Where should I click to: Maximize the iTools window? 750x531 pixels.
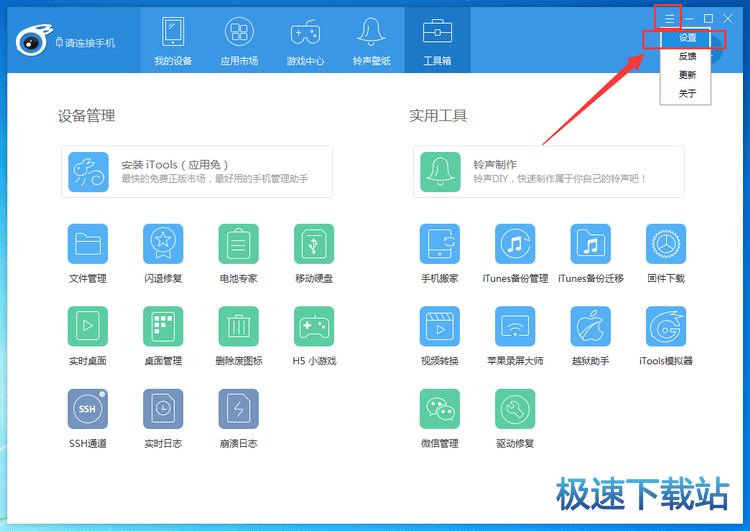pyautogui.click(x=708, y=19)
